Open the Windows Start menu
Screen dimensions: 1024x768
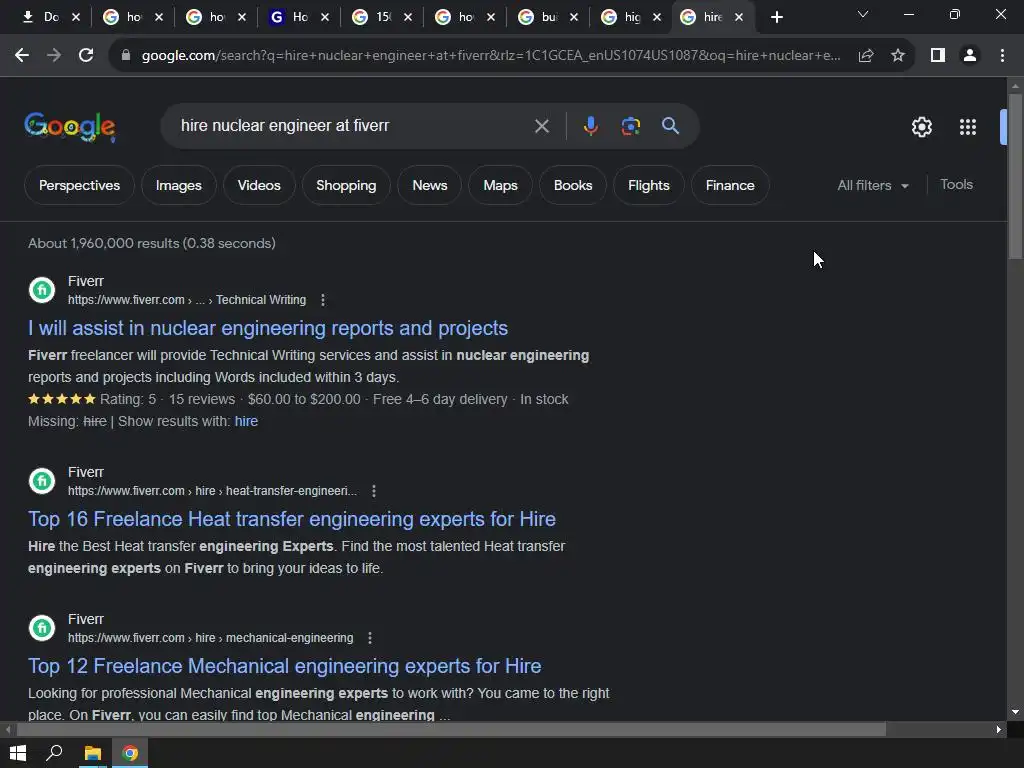(18, 753)
